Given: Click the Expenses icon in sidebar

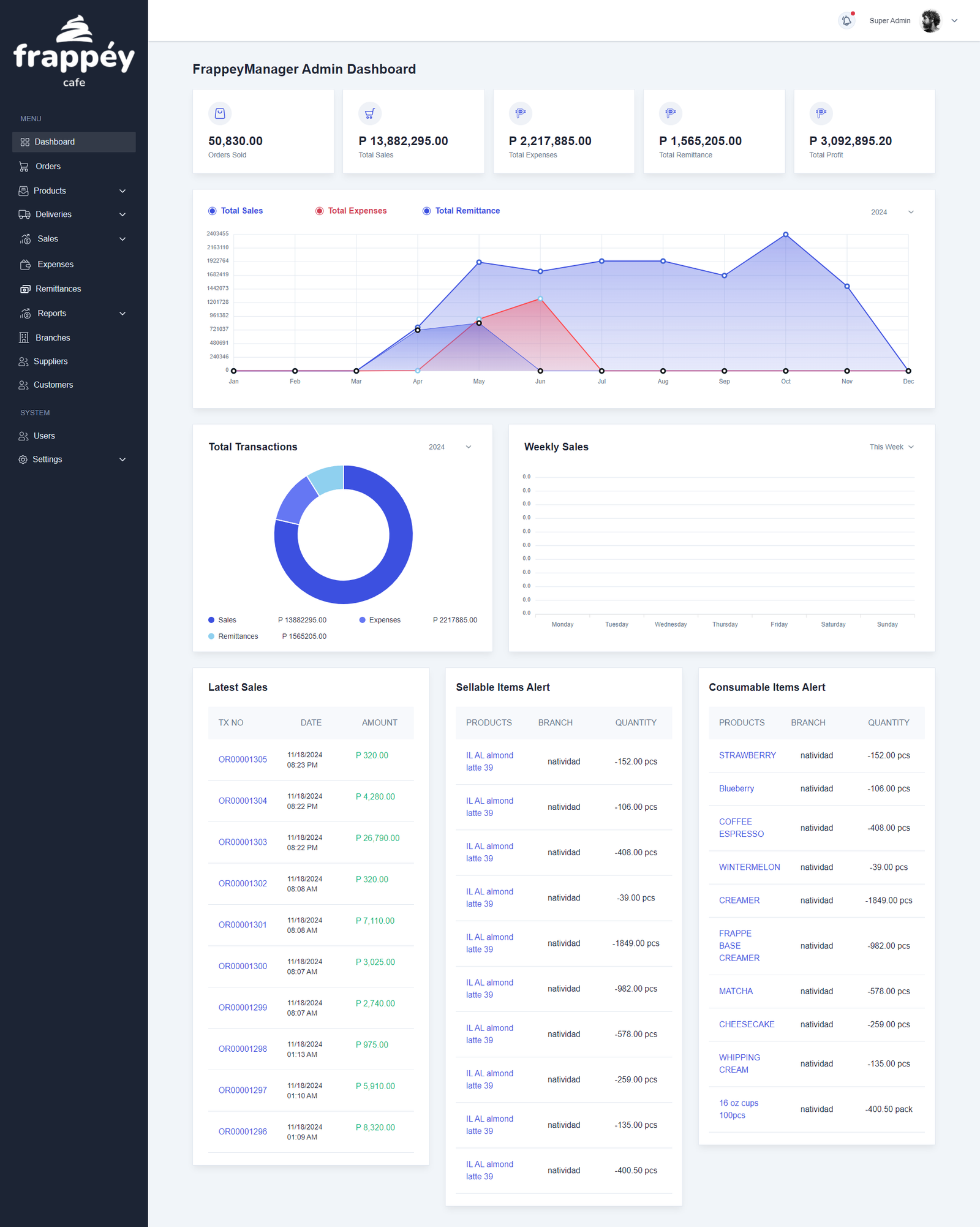Looking at the screenshot, I should tap(25, 264).
